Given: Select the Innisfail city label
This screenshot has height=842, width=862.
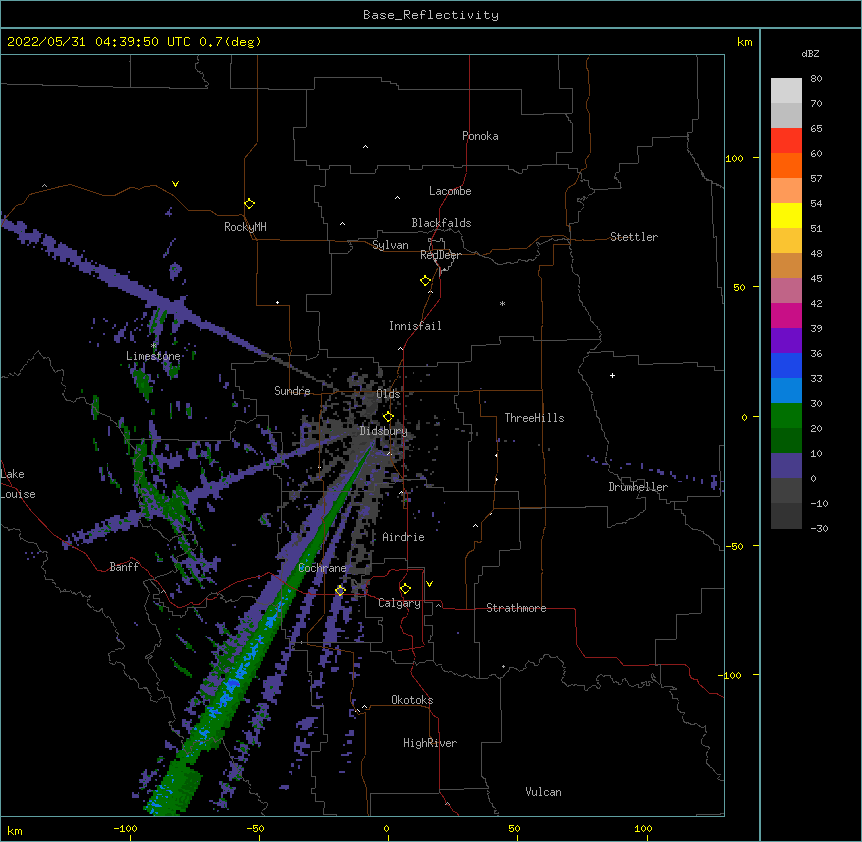Looking at the screenshot, I should coord(415,326).
